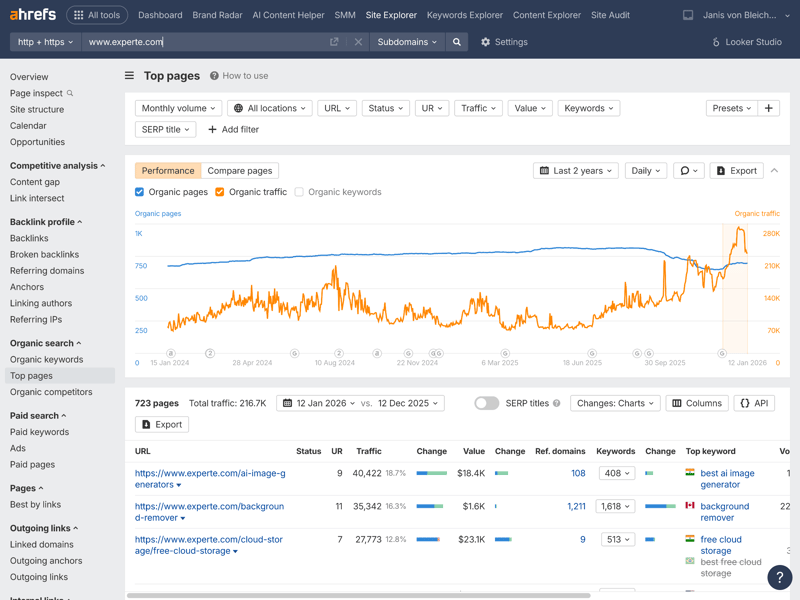Expand the Last 2 years date range

tap(575, 171)
